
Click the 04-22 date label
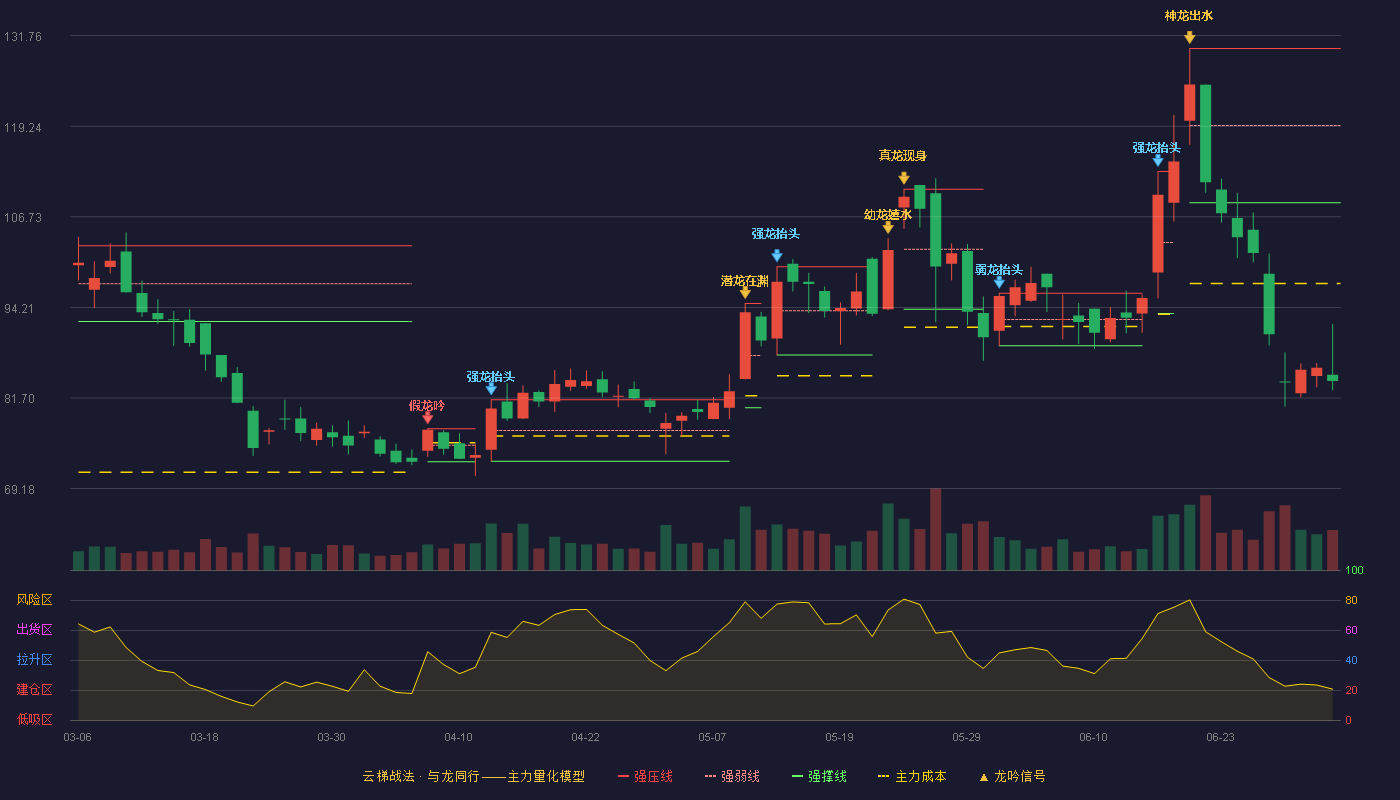[x=585, y=737]
